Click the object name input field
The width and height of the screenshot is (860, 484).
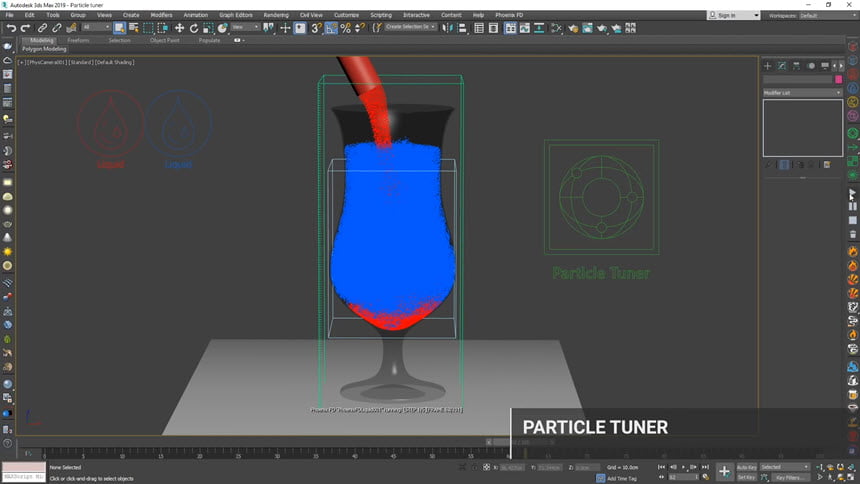pos(797,80)
